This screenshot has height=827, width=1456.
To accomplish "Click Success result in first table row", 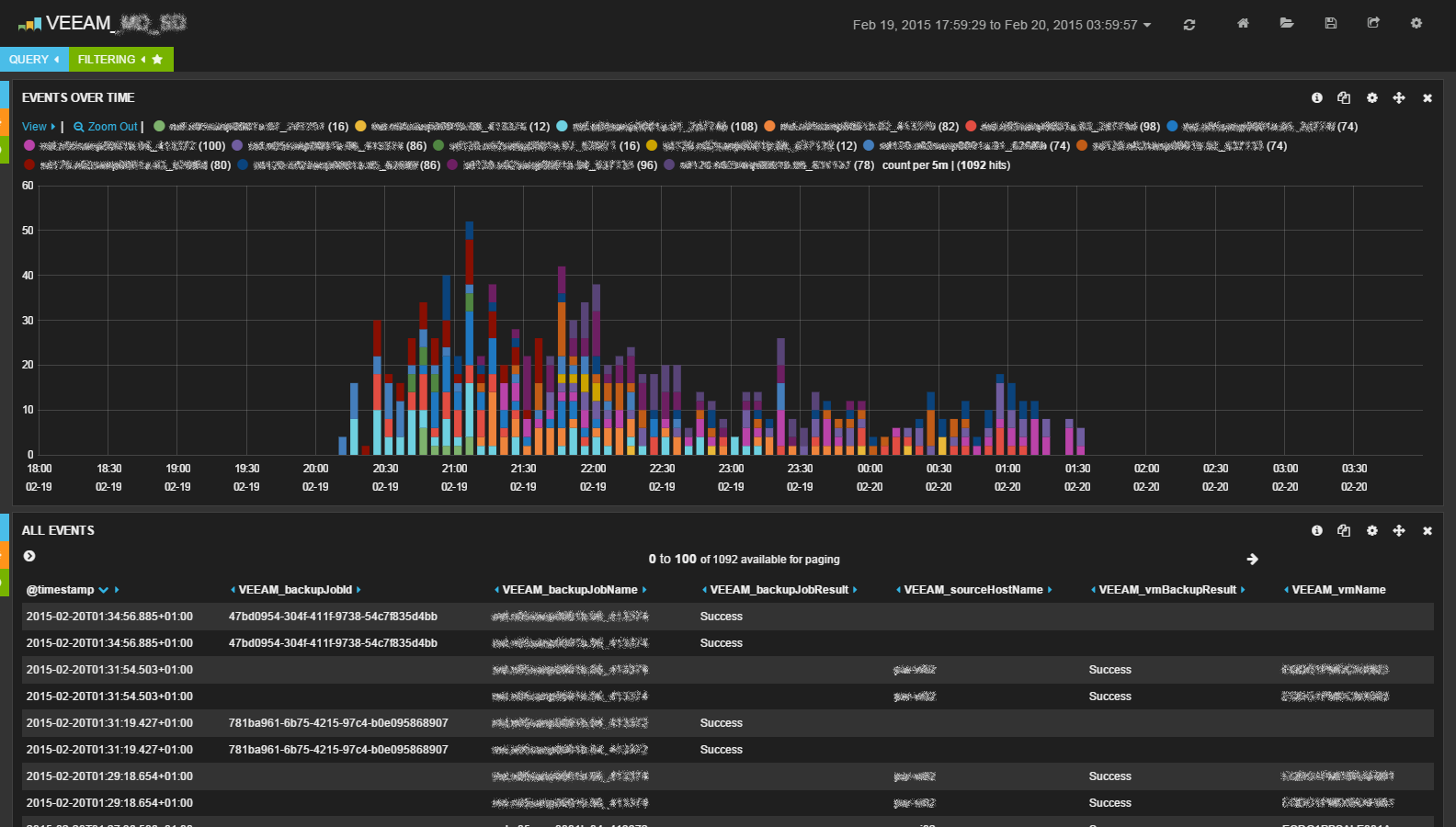I will 722,617.
